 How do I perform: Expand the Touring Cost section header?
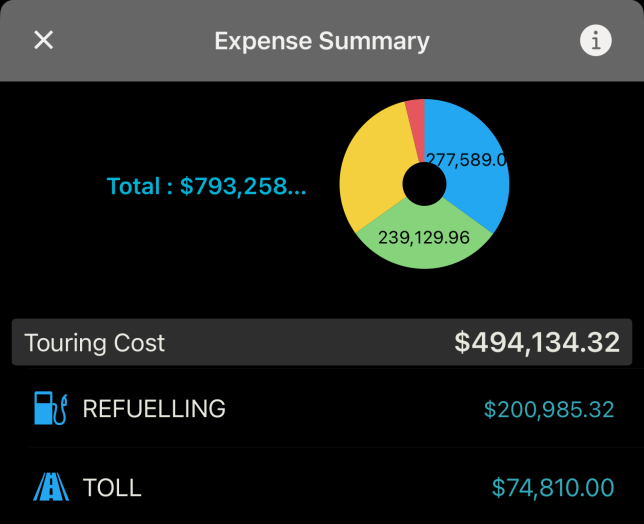[x=322, y=342]
